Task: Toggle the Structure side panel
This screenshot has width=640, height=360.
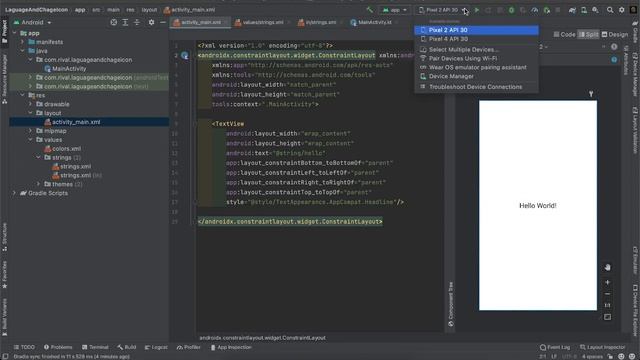Action: click(x=4, y=237)
